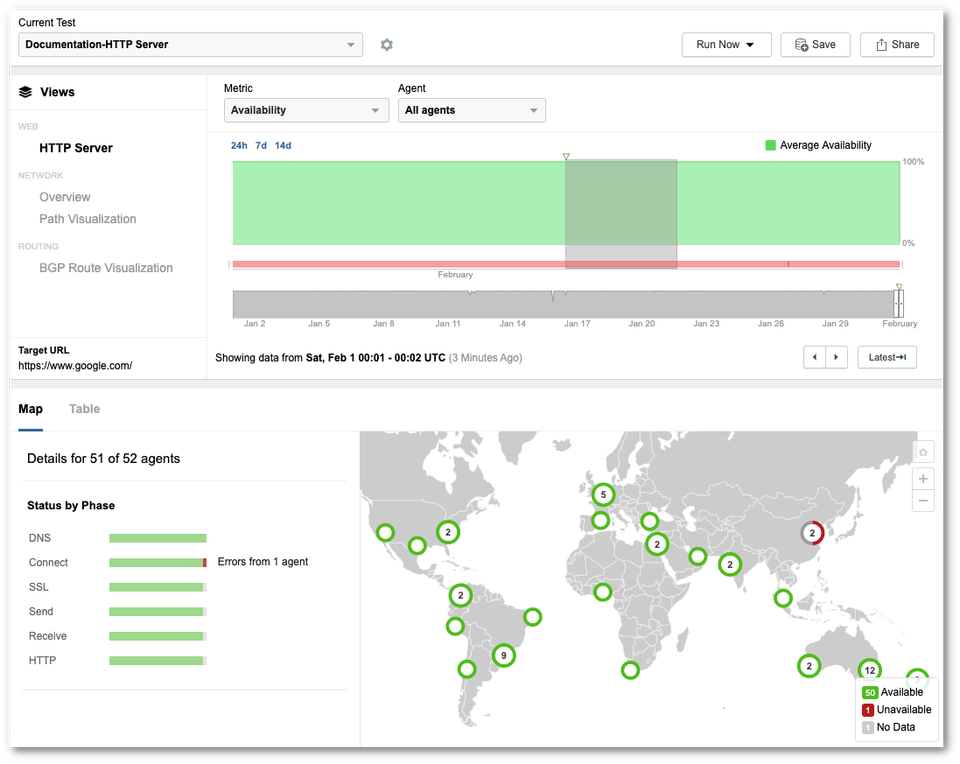
Task: Select the 7d time range
Action: click(x=261, y=146)
